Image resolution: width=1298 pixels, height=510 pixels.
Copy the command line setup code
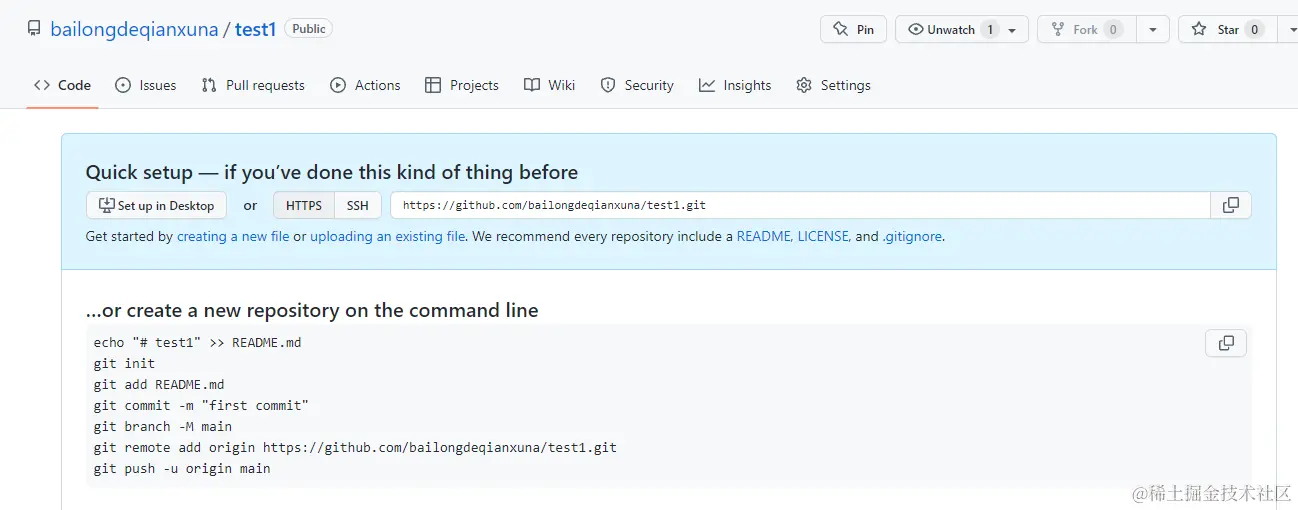click(x=1226, y=344)
